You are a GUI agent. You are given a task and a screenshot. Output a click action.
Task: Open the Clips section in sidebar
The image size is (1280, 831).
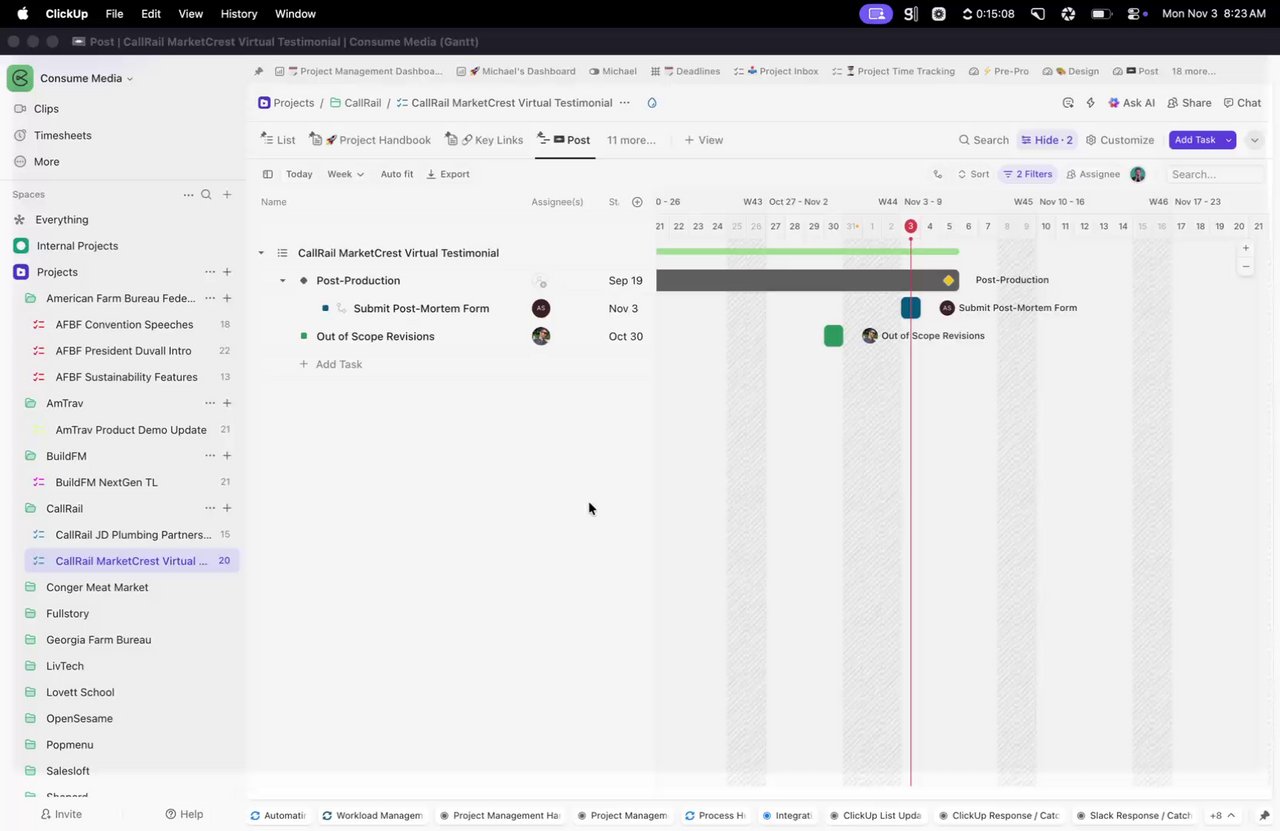[x=46, y=108]
